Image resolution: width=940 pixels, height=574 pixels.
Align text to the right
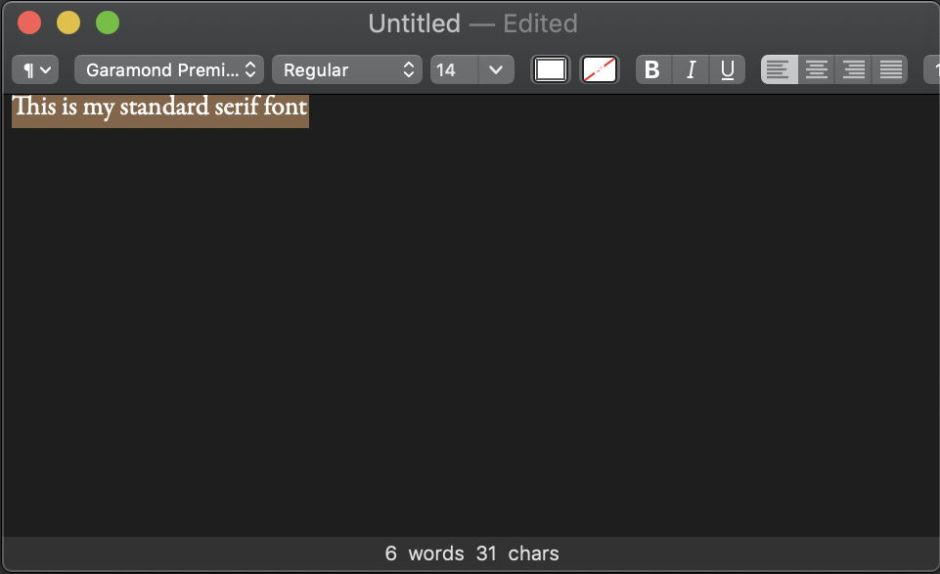(x=853, y=70)
